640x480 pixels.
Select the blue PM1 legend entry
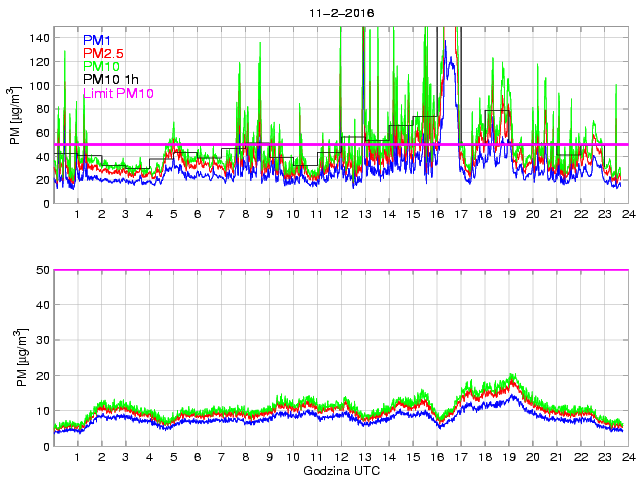[x=97, y=39]
